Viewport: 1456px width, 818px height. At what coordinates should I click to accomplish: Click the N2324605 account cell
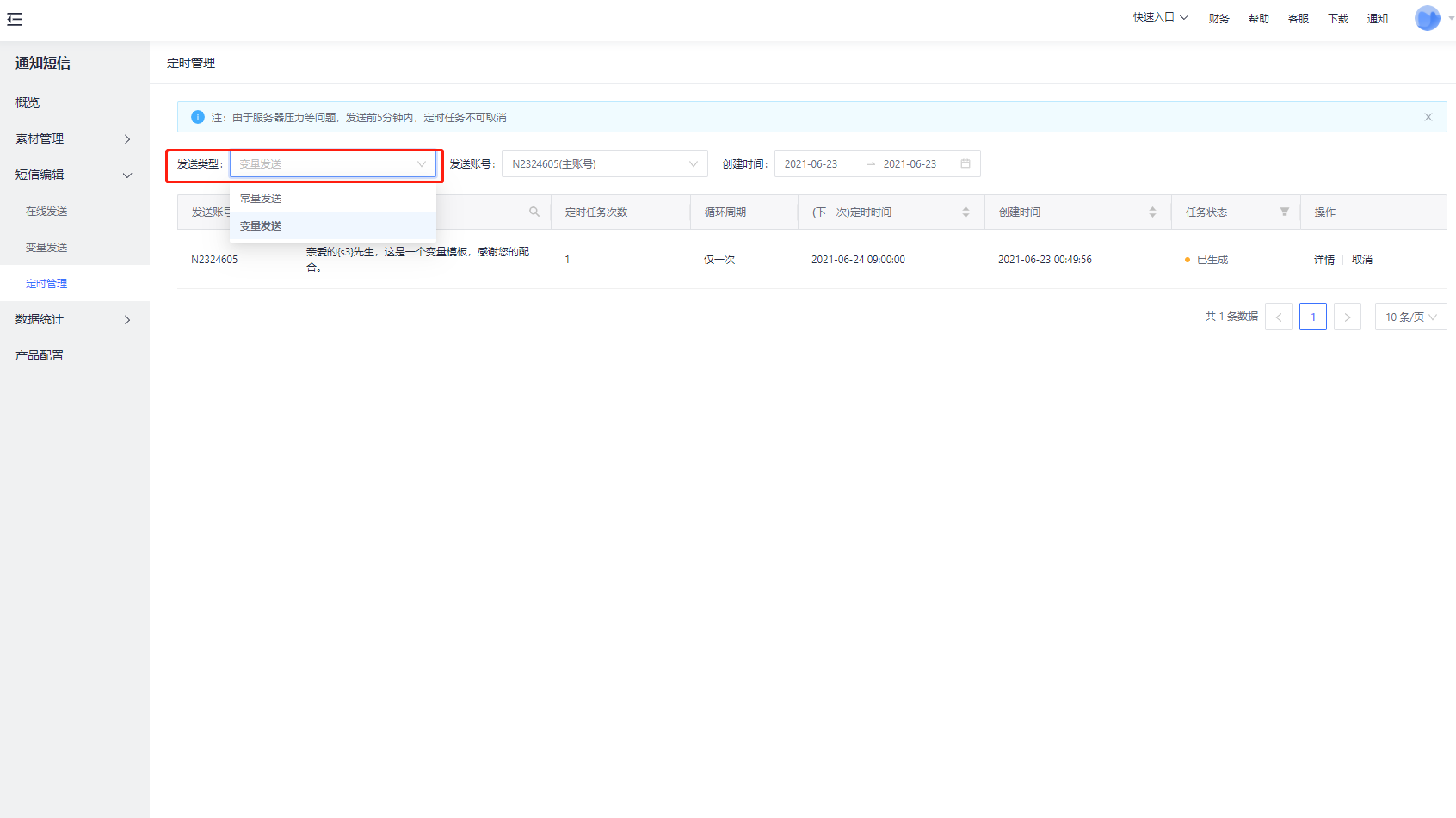[214, 259]
